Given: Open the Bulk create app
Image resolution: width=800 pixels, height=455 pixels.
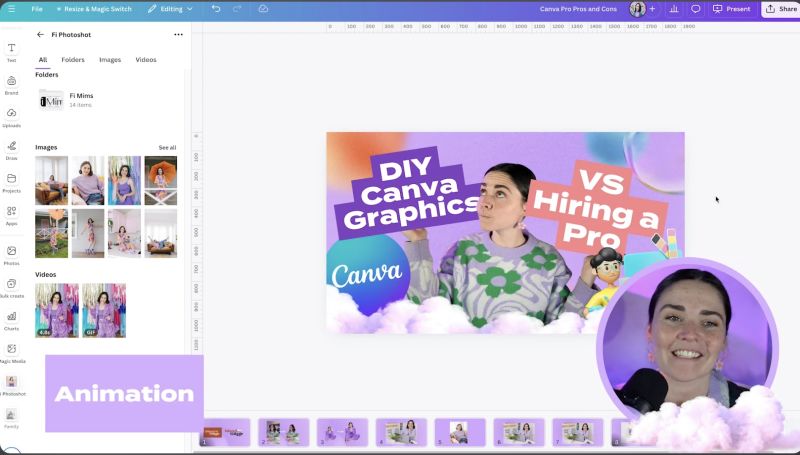Looking at the screenshot, I should tap(11, 288).
